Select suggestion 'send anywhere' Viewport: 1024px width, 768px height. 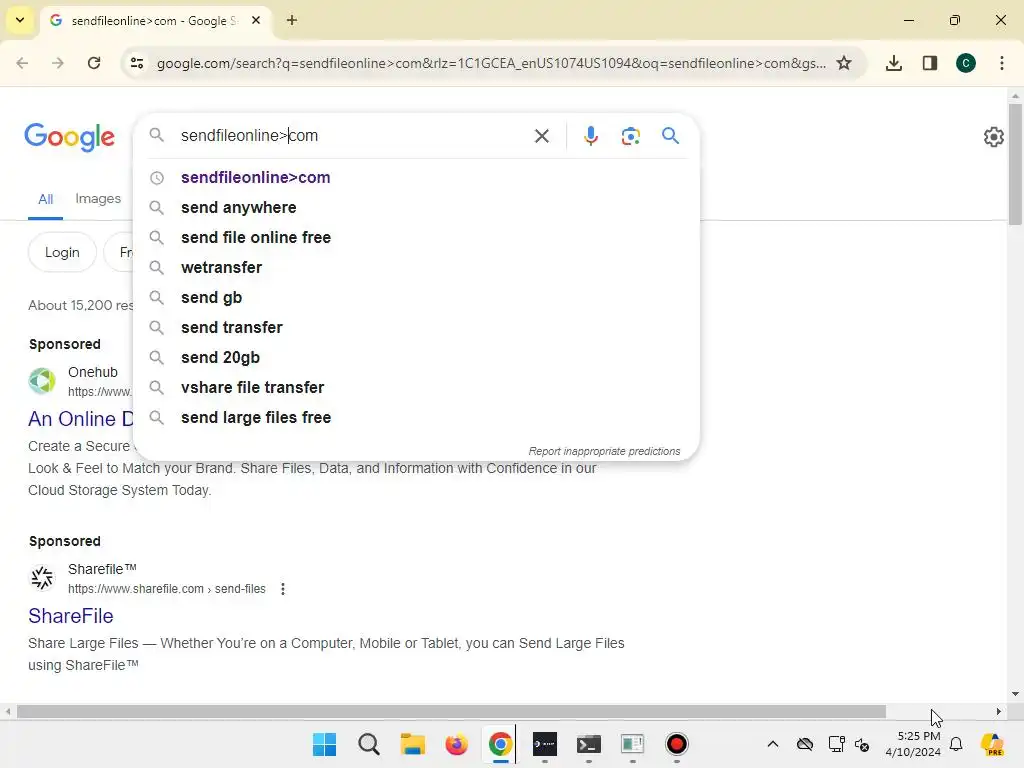click(417, 208)
